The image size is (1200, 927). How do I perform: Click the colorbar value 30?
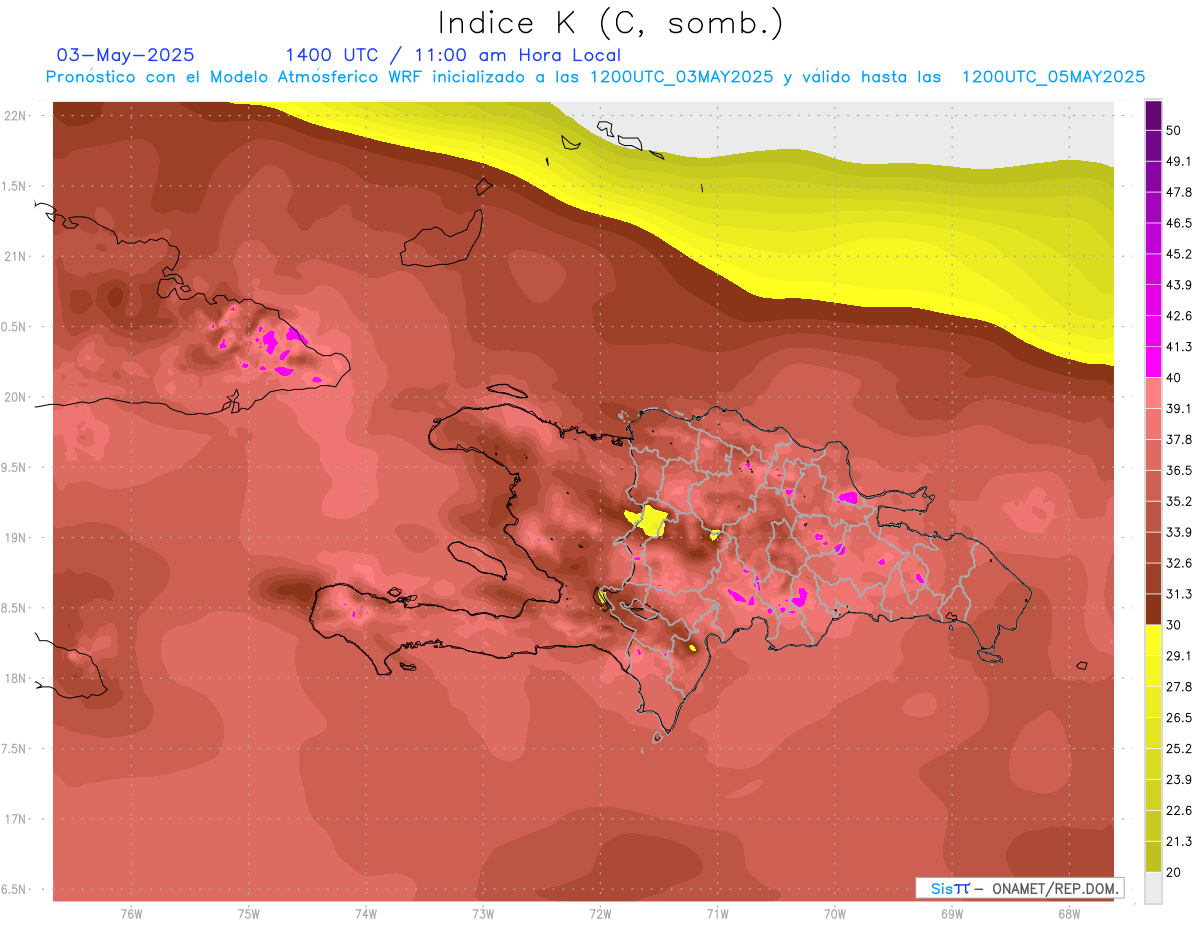(x=1175, y=625)
